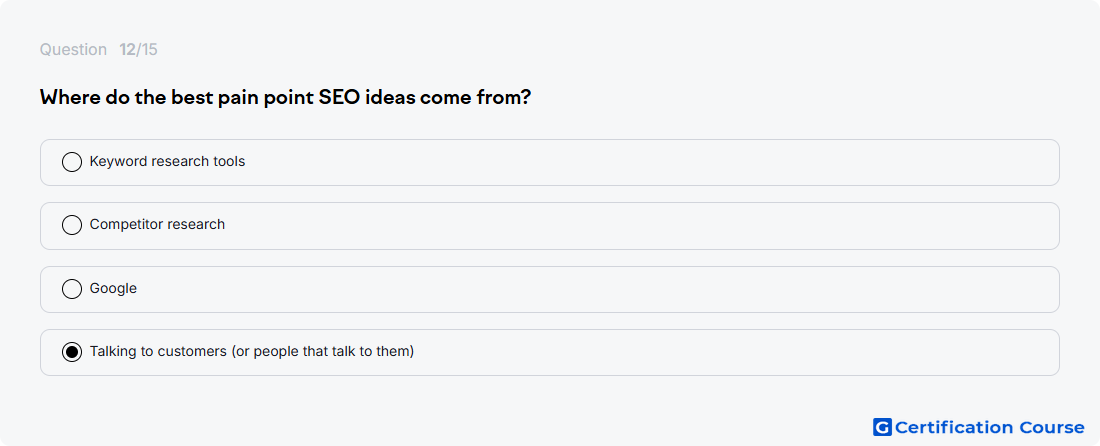Viewport: 1100px width, 446px height.
Task: Click the blue G logo icon
Action: (x=882, y=427)
